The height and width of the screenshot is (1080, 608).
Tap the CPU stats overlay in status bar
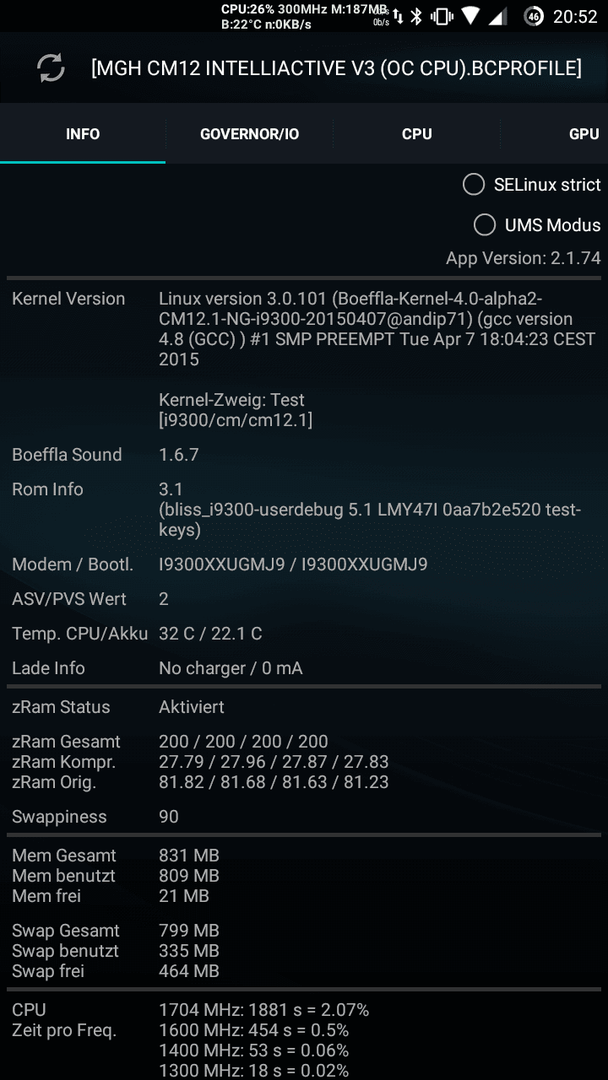[304, 17]
